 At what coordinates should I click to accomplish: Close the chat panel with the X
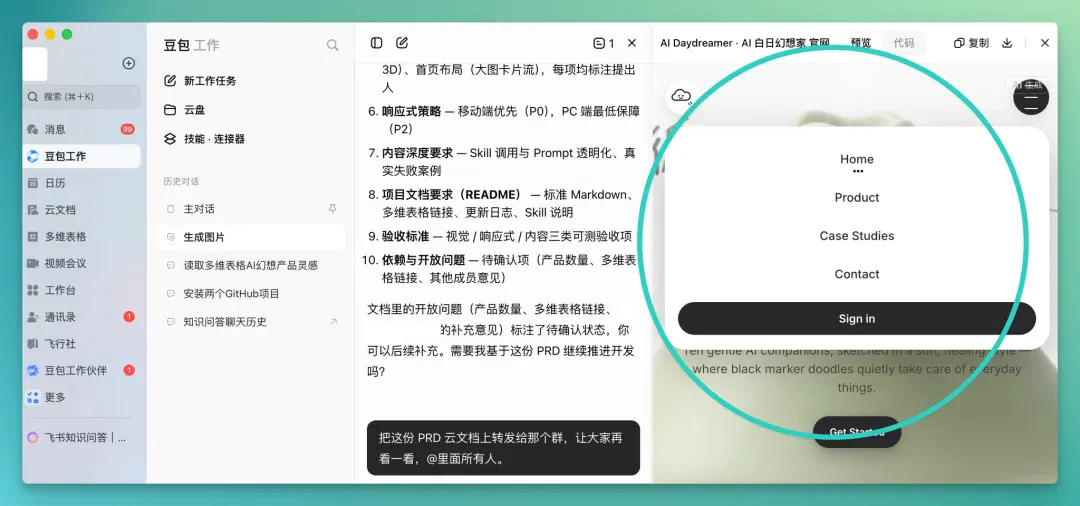pos(632,43)
